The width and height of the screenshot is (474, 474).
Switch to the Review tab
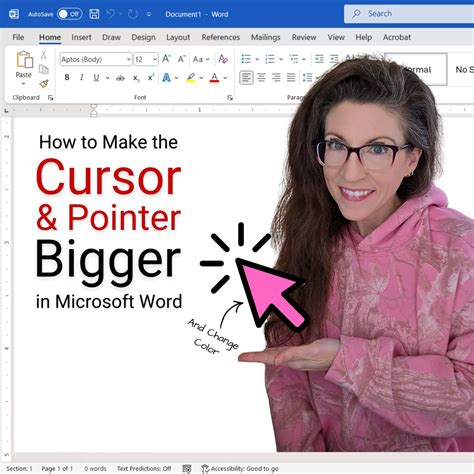click(x=304, y=37)
